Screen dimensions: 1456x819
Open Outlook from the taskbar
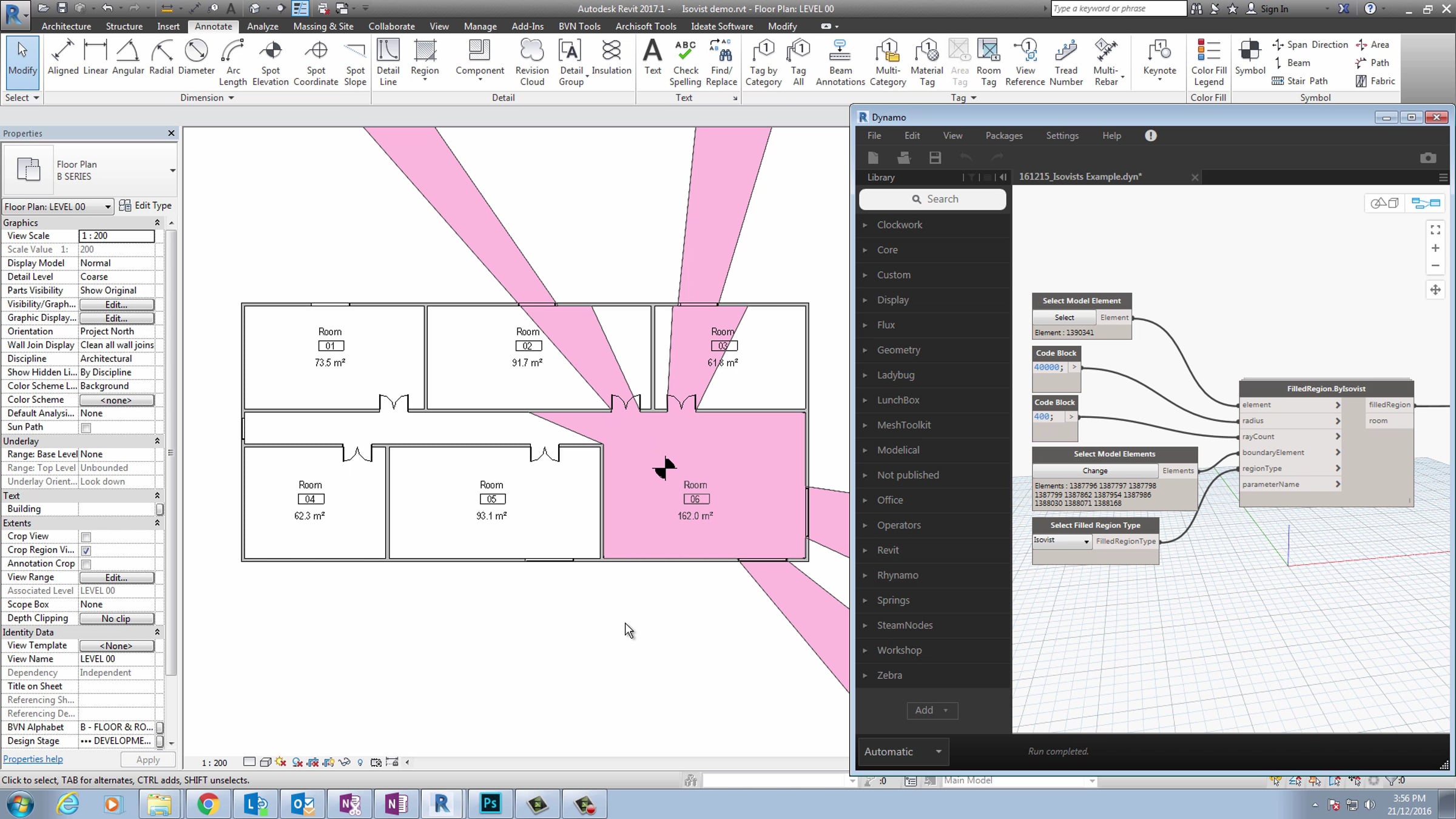(302, 804)
